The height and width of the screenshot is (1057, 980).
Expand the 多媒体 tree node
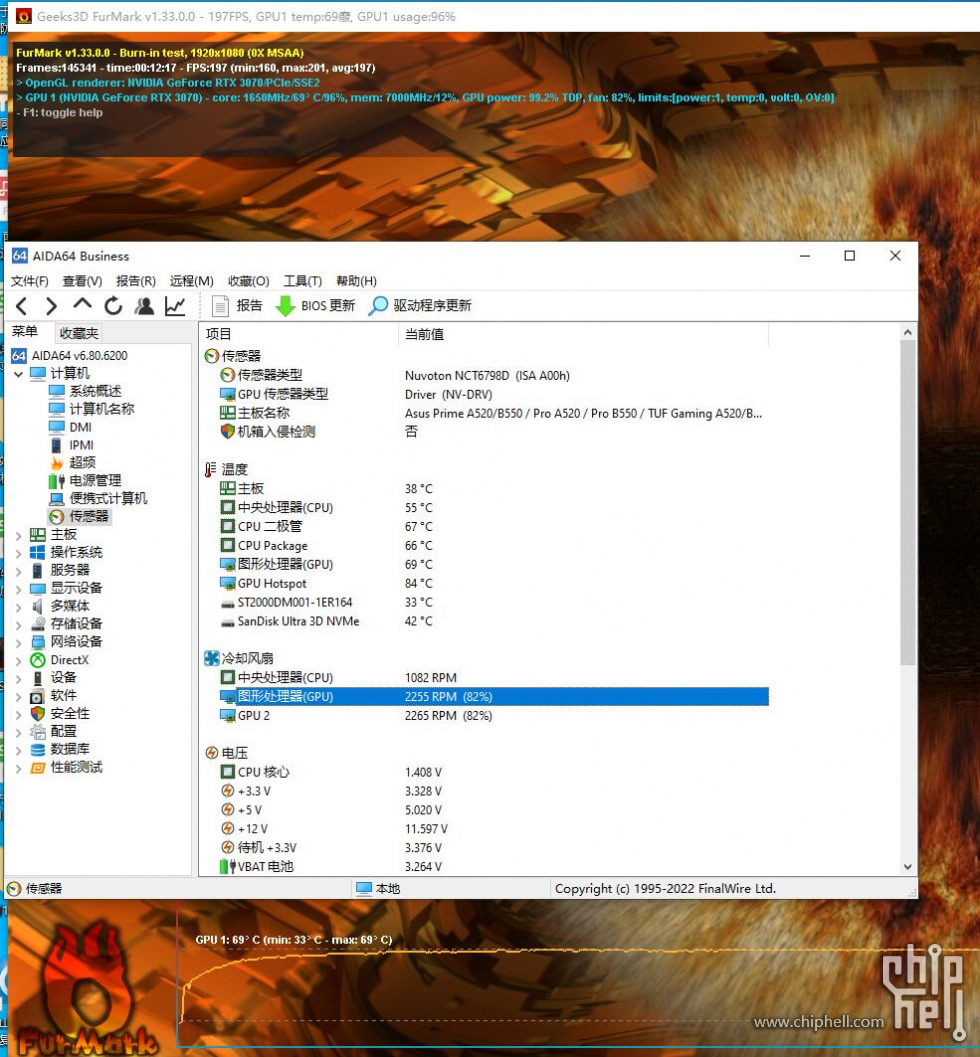(x=18, y=607)
